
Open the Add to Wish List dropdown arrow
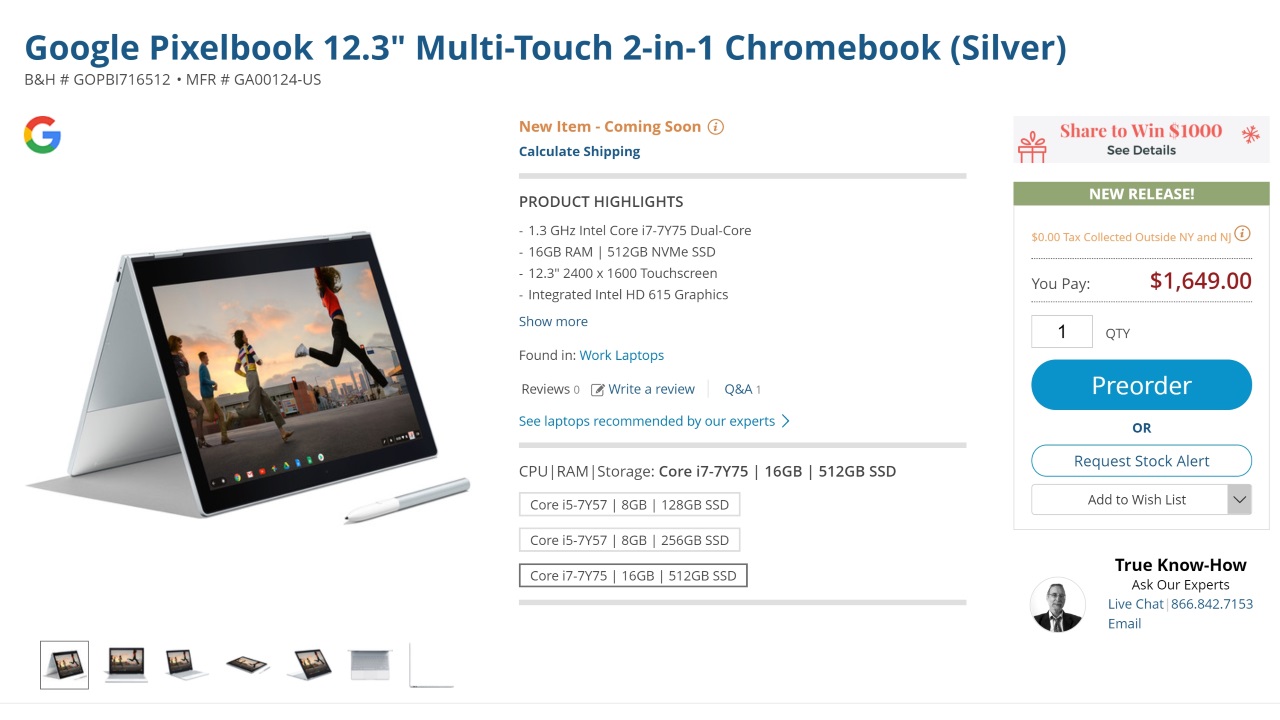(1240, 499)
